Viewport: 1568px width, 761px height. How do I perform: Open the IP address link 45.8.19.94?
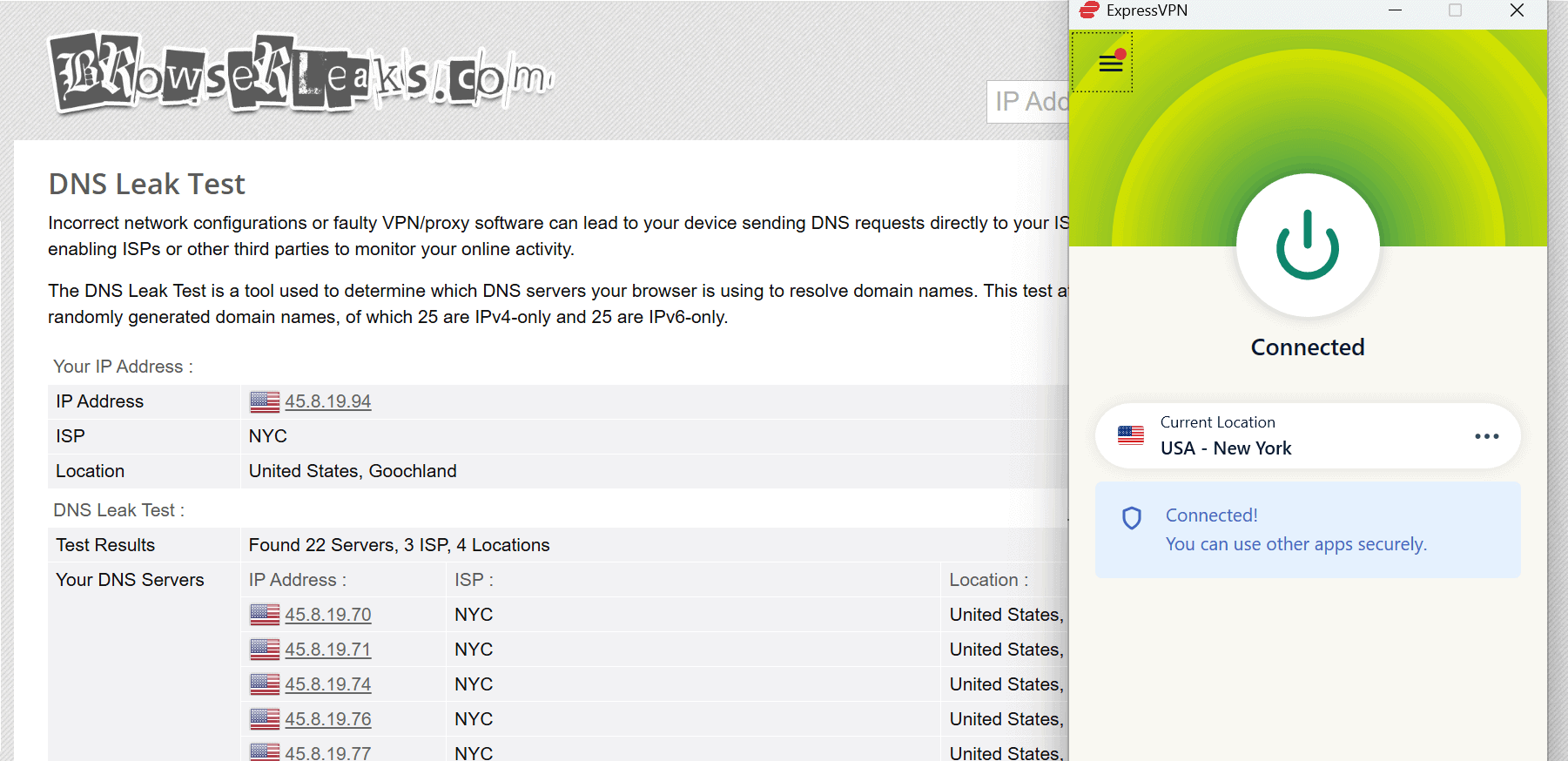327,401
